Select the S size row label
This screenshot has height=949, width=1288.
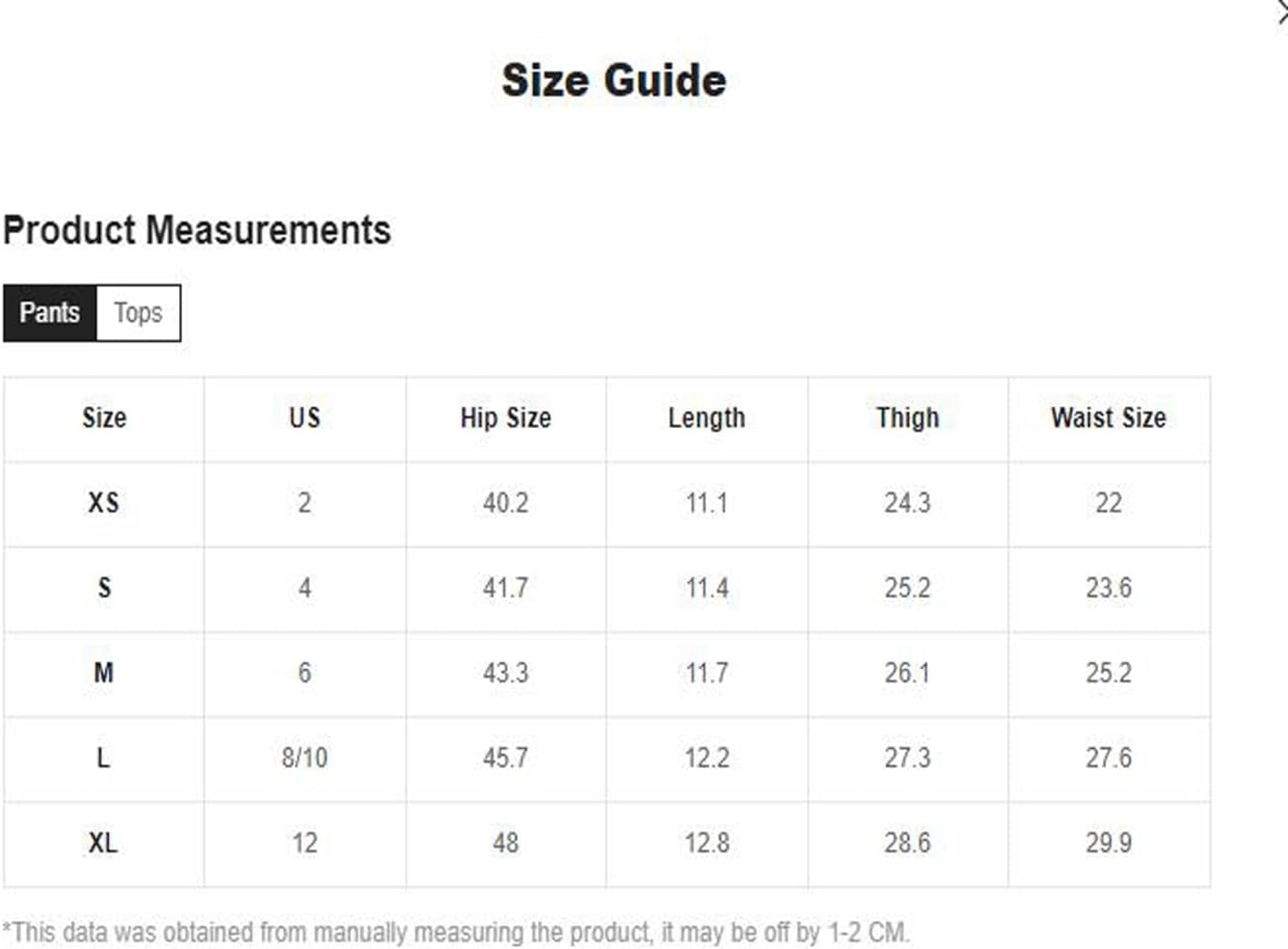pos(104,588)
